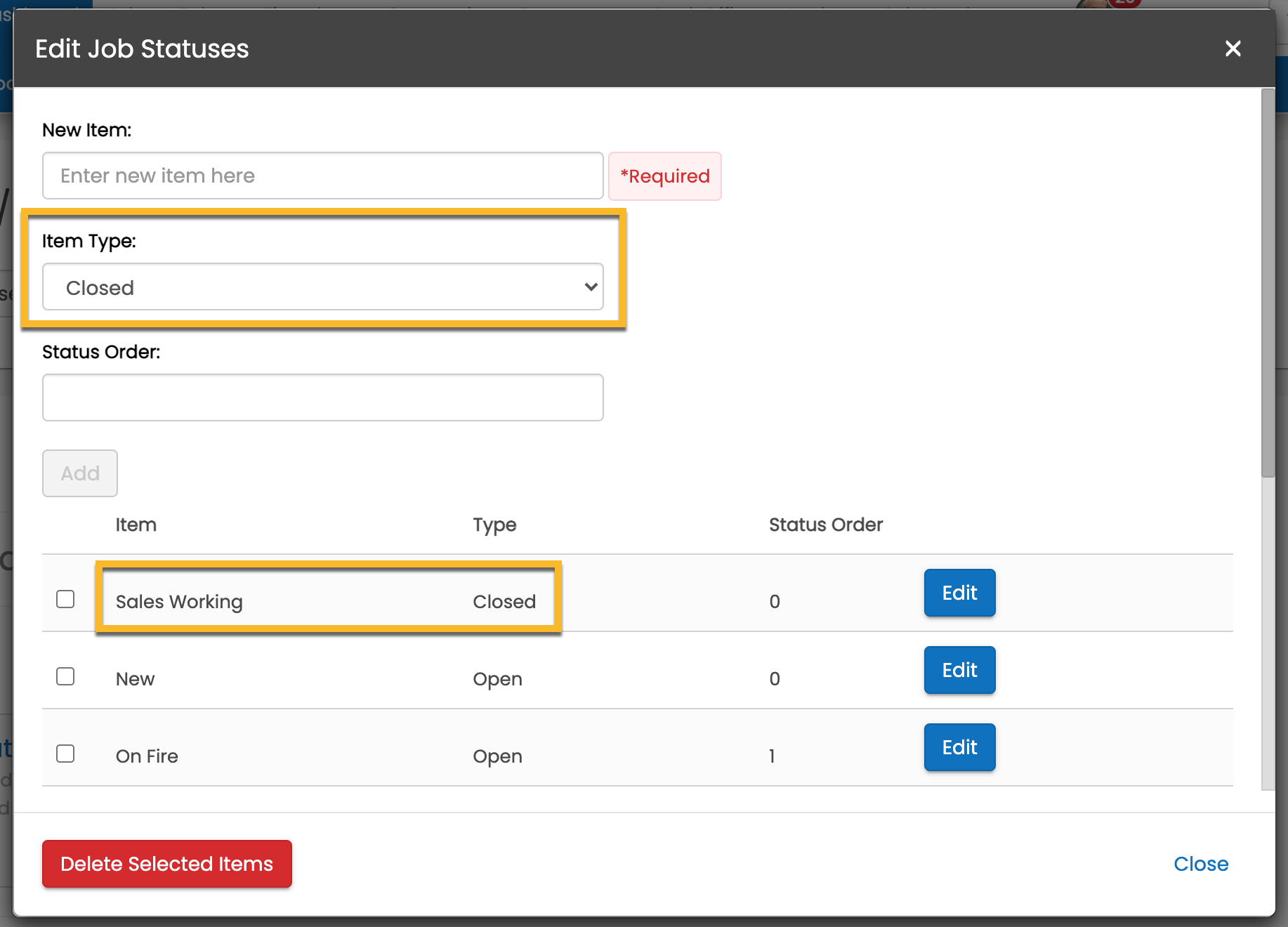Click the Status Order column header
Screen dimensions: 1288x927
pos(826,525)
